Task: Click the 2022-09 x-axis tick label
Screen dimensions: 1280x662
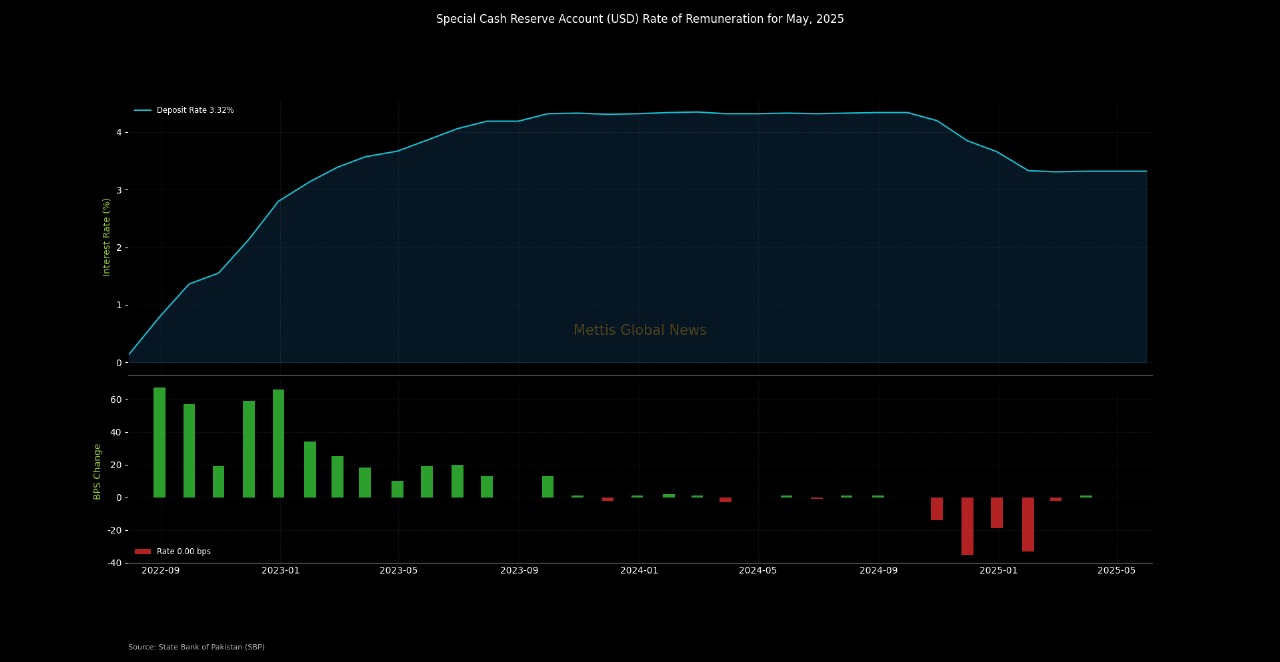Action: point(161,571)
